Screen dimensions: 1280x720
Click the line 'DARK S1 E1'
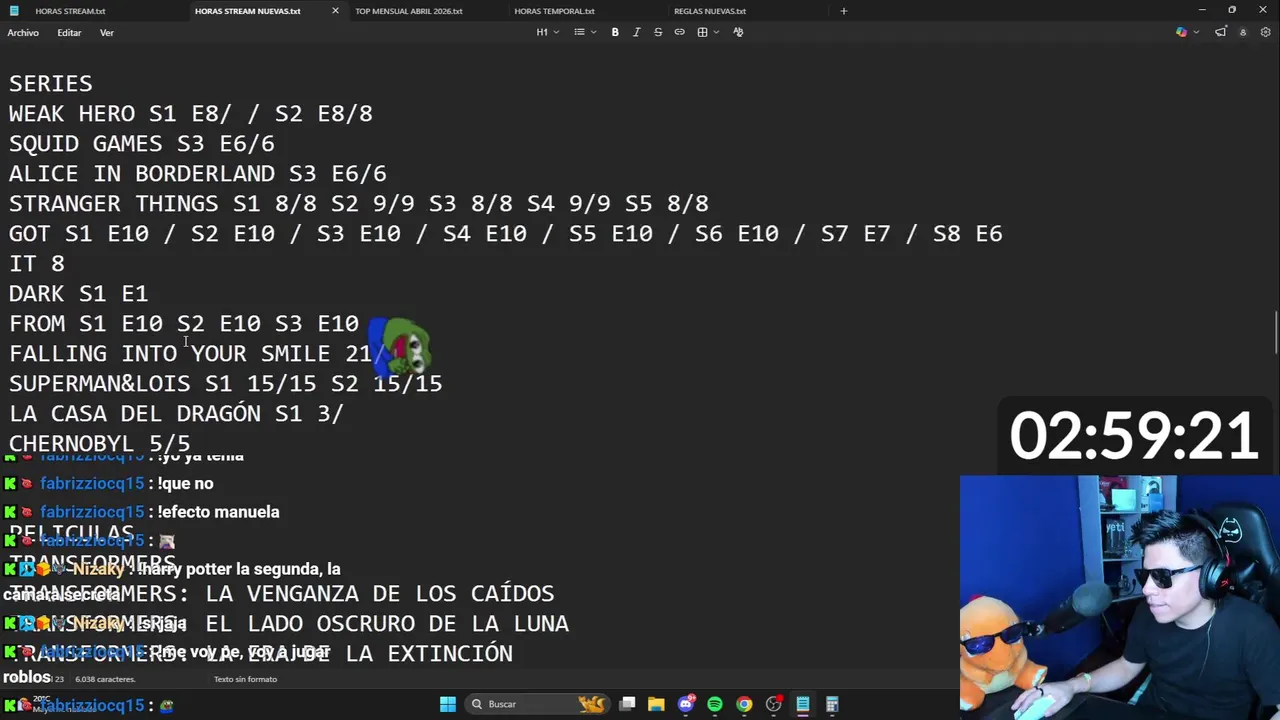pos(79,294)
